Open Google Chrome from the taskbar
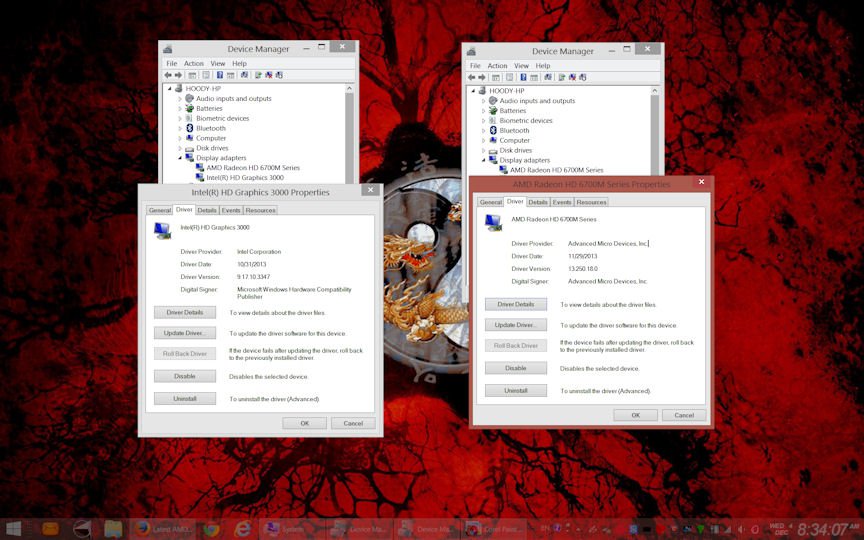The image size is (864, 540). click(211, 528)
